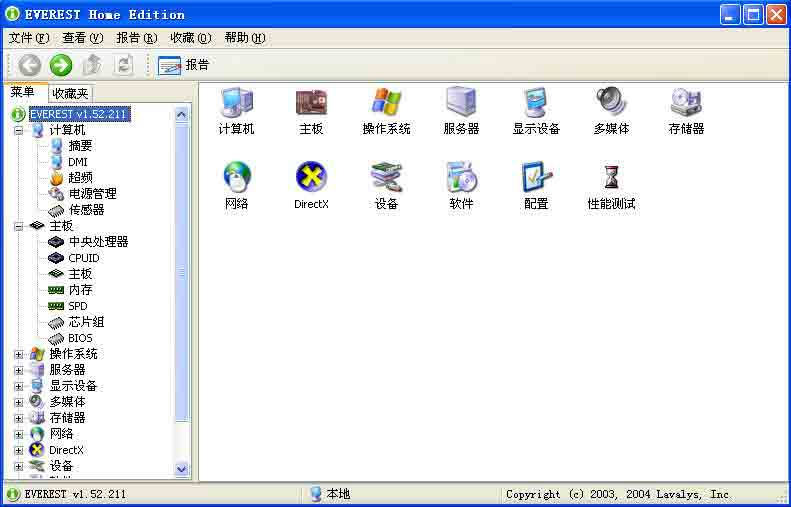Select DMI in the tree
This screenshot has height=507, width=791.
pos(78,162)
